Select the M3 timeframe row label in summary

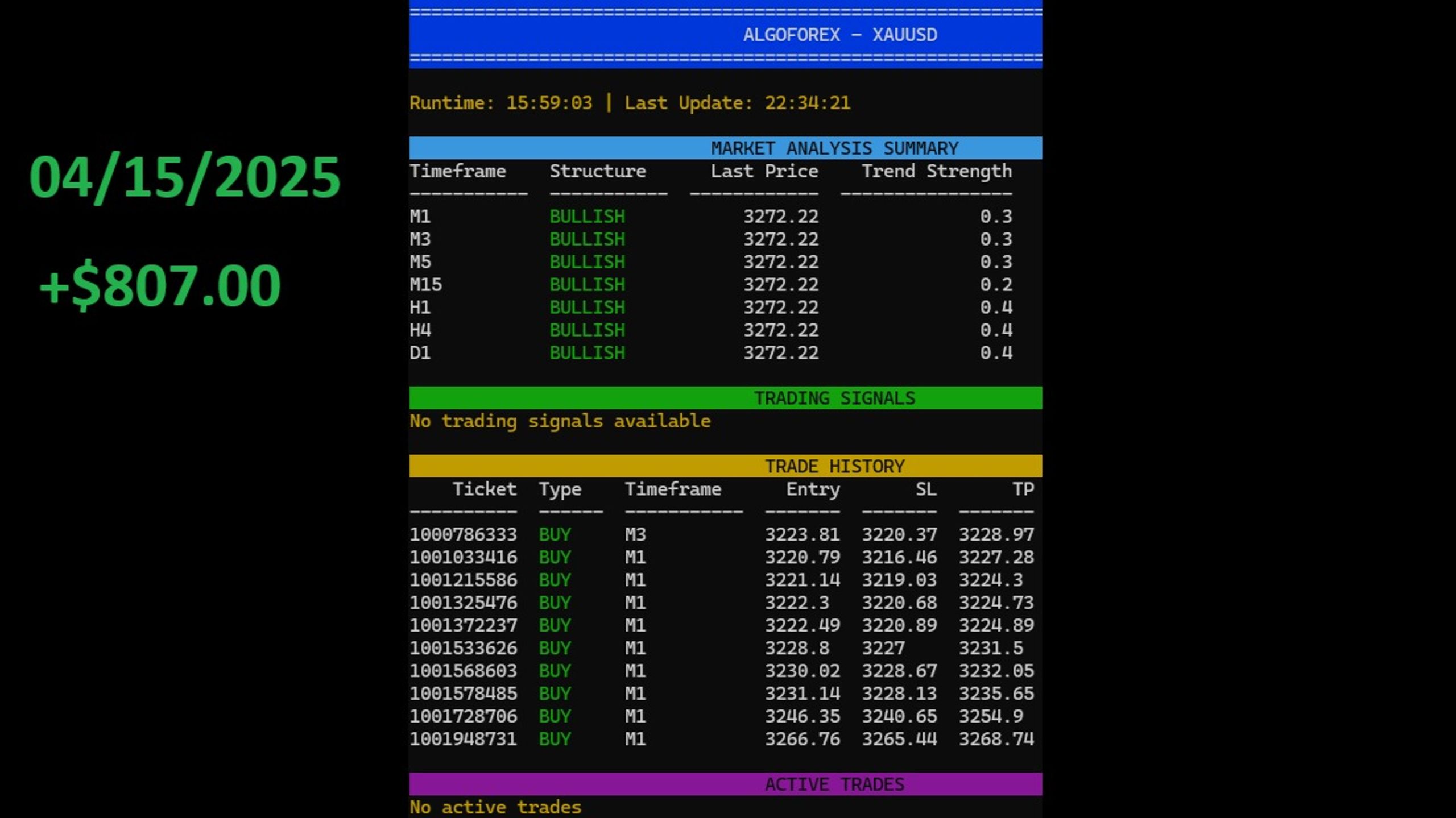[420, 239]
